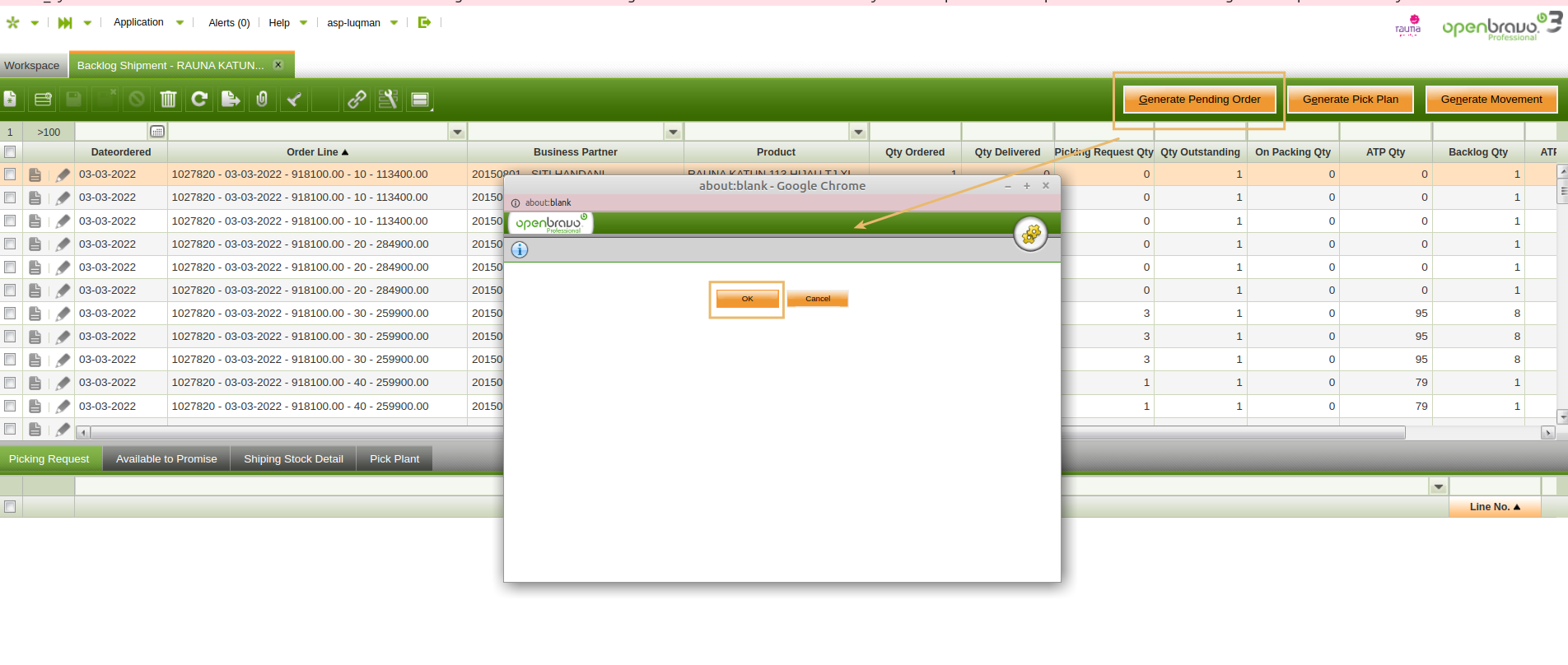Check the checkbox on the second grid row

coord(10,198)
